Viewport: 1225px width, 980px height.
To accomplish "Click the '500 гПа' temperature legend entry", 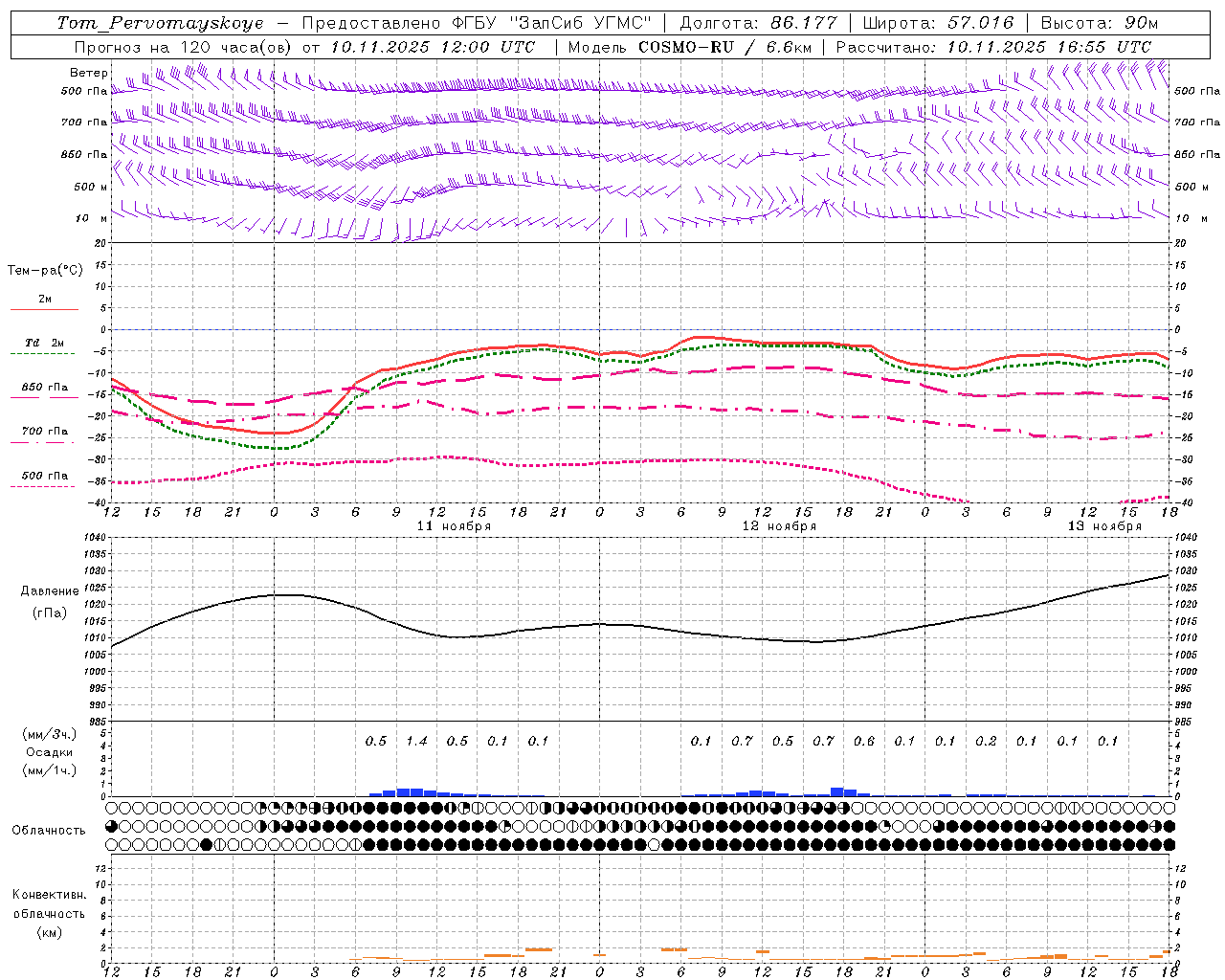I will pos(45,476).
